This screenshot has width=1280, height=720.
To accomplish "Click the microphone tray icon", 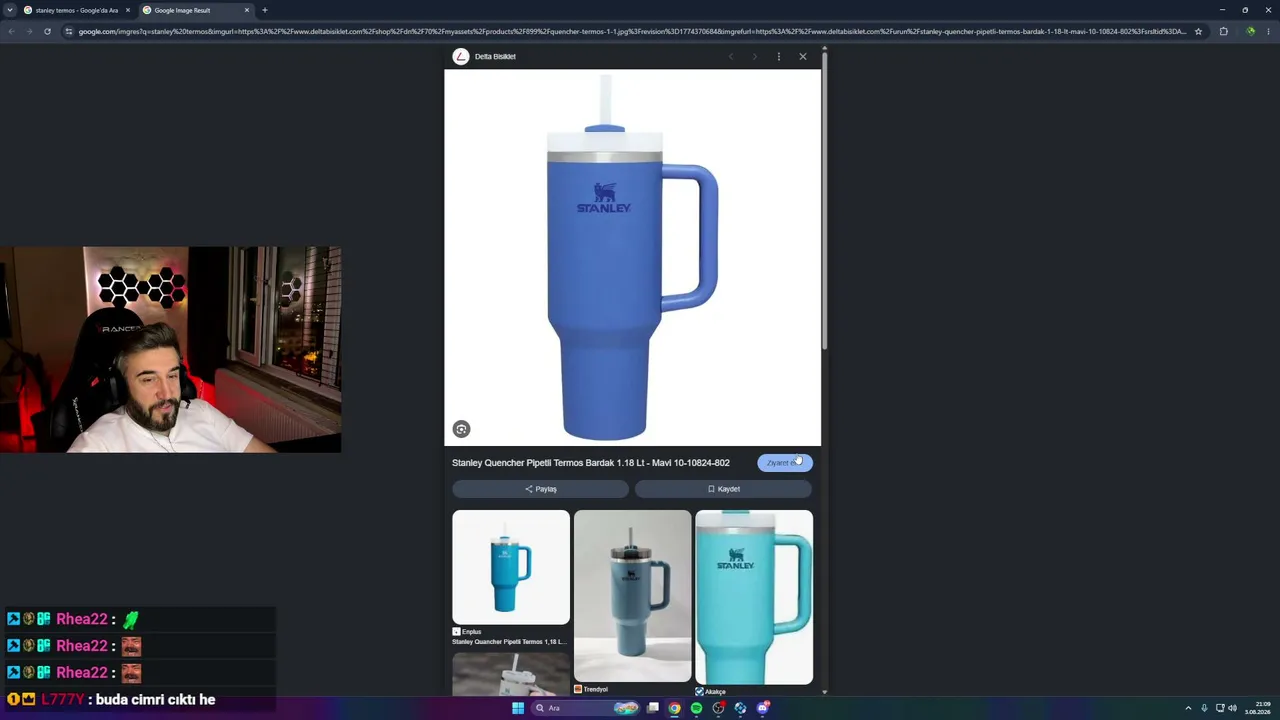I will pyautogui.click(x=1204, y=708).
